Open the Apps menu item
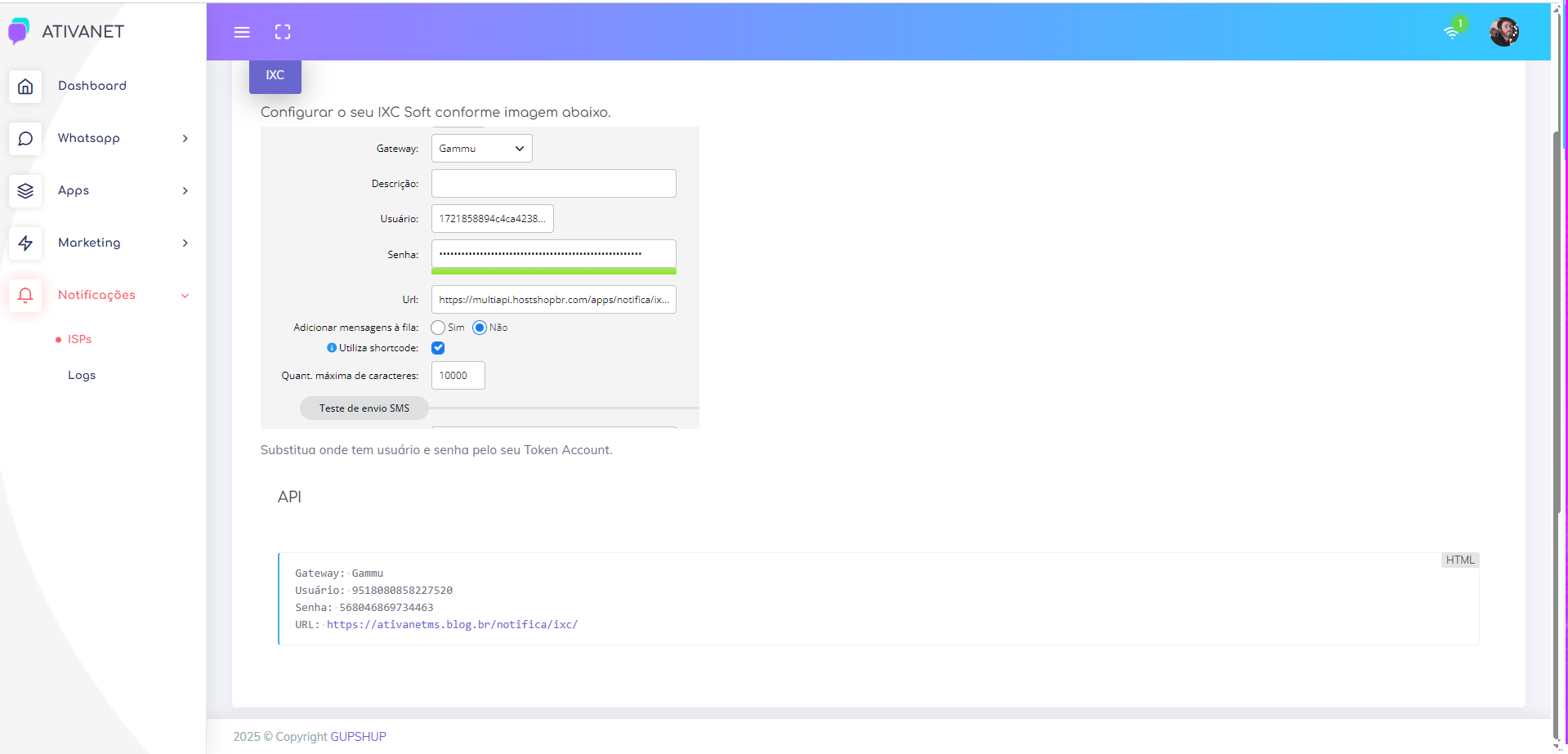 pos(74,190)
